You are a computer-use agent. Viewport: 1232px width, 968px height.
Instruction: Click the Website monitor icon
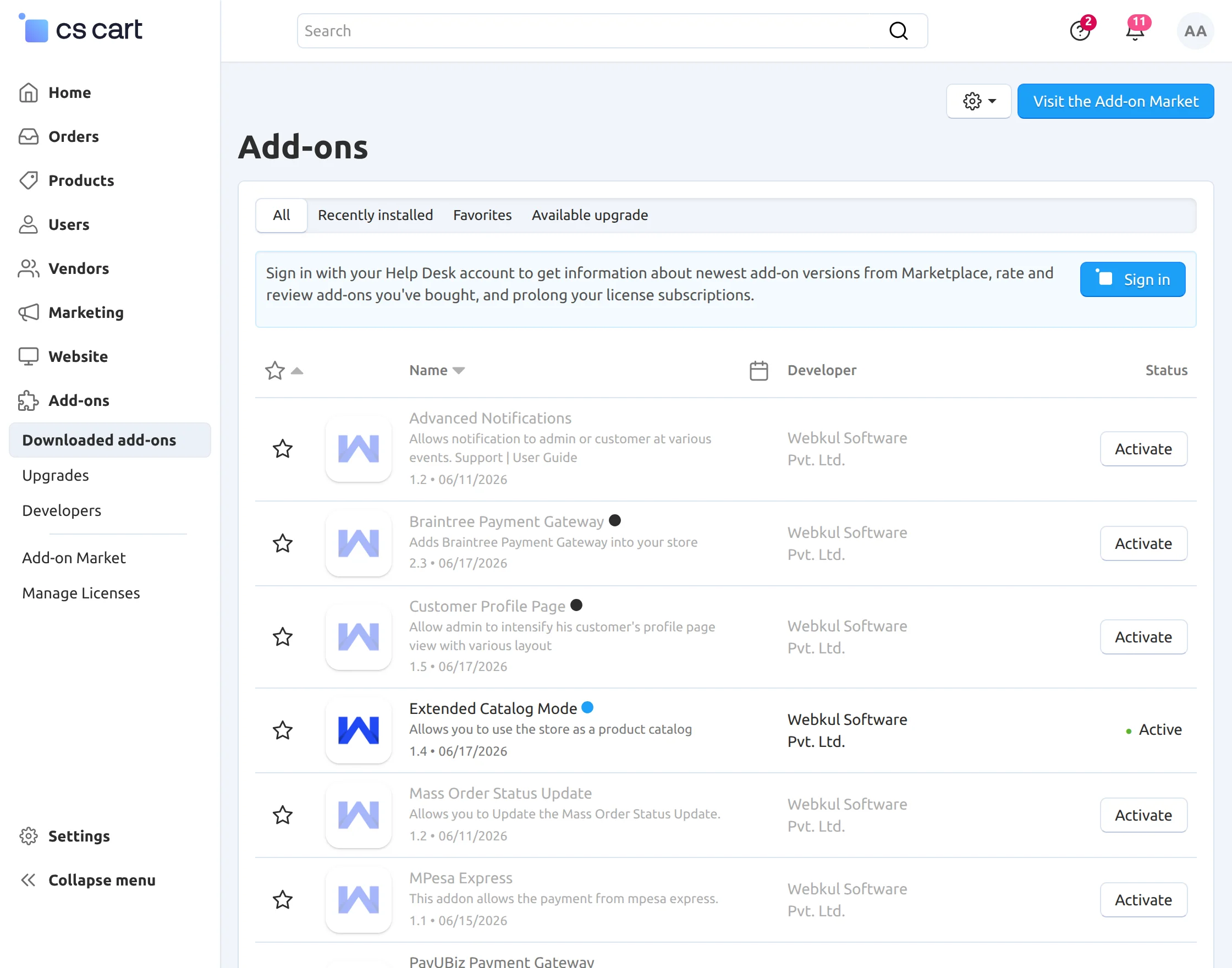point(29,356)
